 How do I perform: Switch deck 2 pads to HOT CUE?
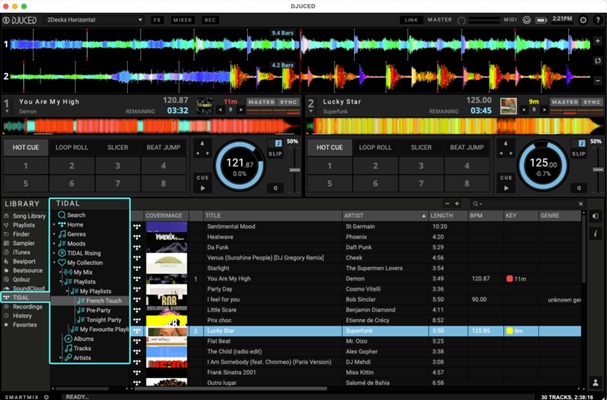[x=329, y=148]
